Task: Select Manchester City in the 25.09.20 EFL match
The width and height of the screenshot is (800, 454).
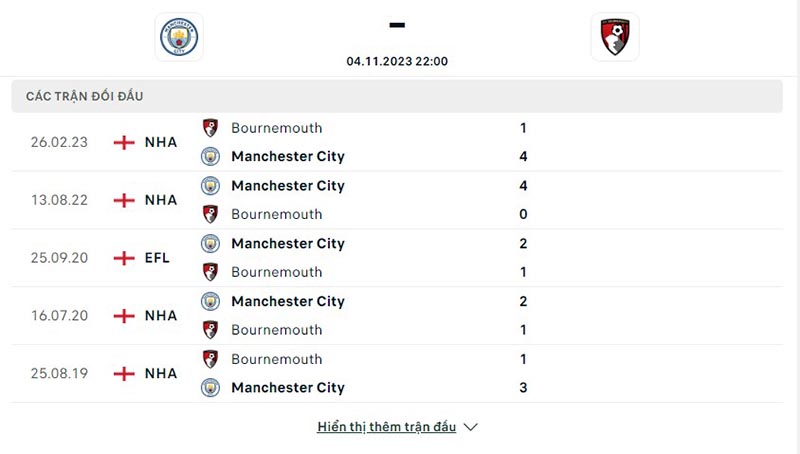Action: point(287,243)
